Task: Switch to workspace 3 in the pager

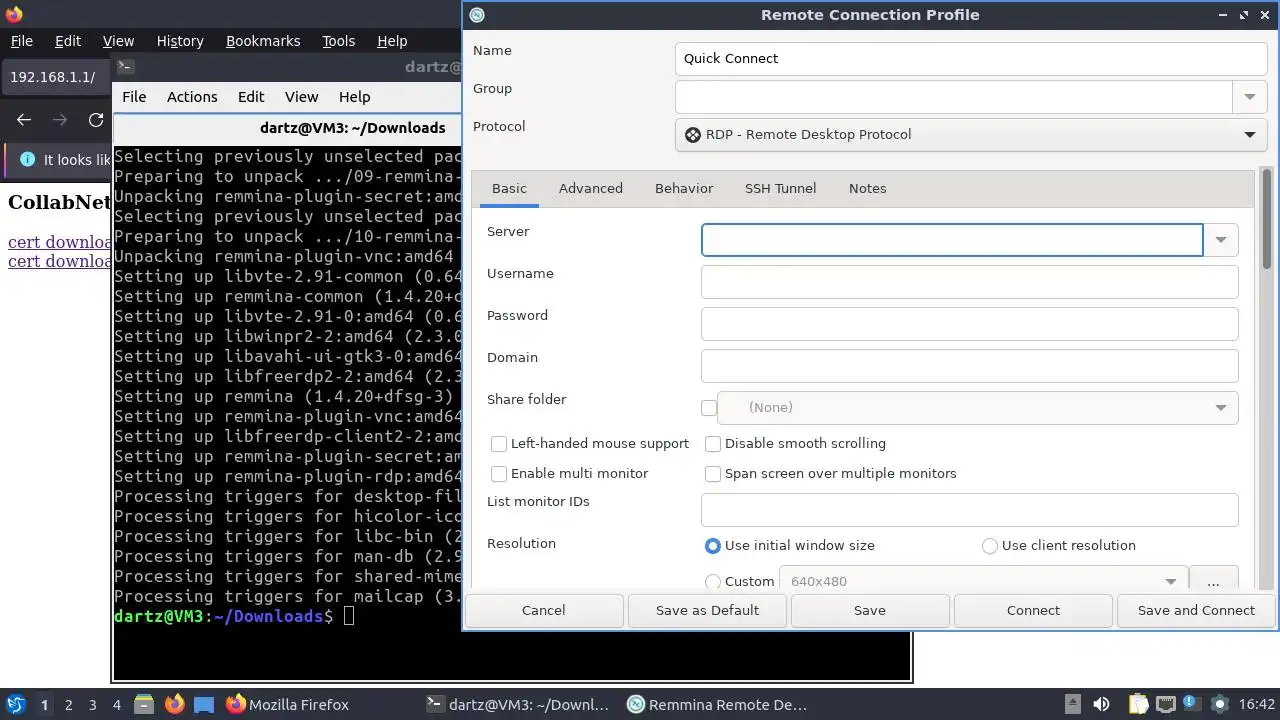Action: tap(92, 704)
